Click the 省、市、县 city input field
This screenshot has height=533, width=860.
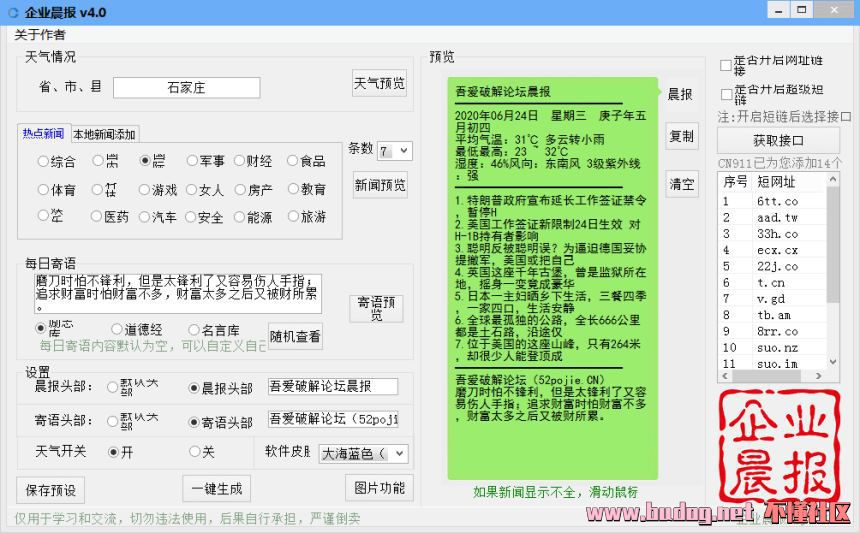click(x=186, y=88)
